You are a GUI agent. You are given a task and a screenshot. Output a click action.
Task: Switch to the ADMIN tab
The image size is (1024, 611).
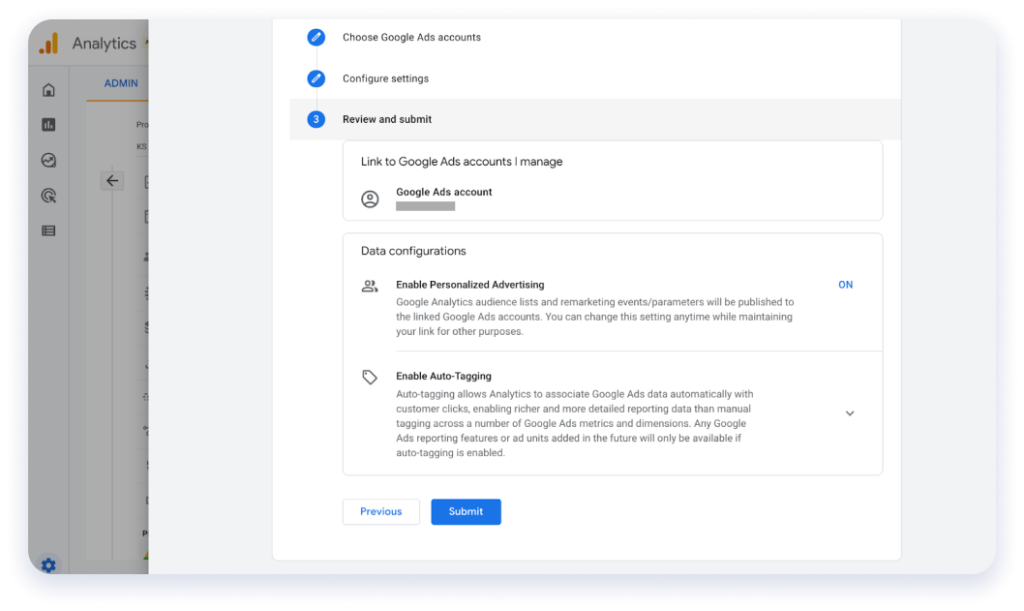pos(121,83)
